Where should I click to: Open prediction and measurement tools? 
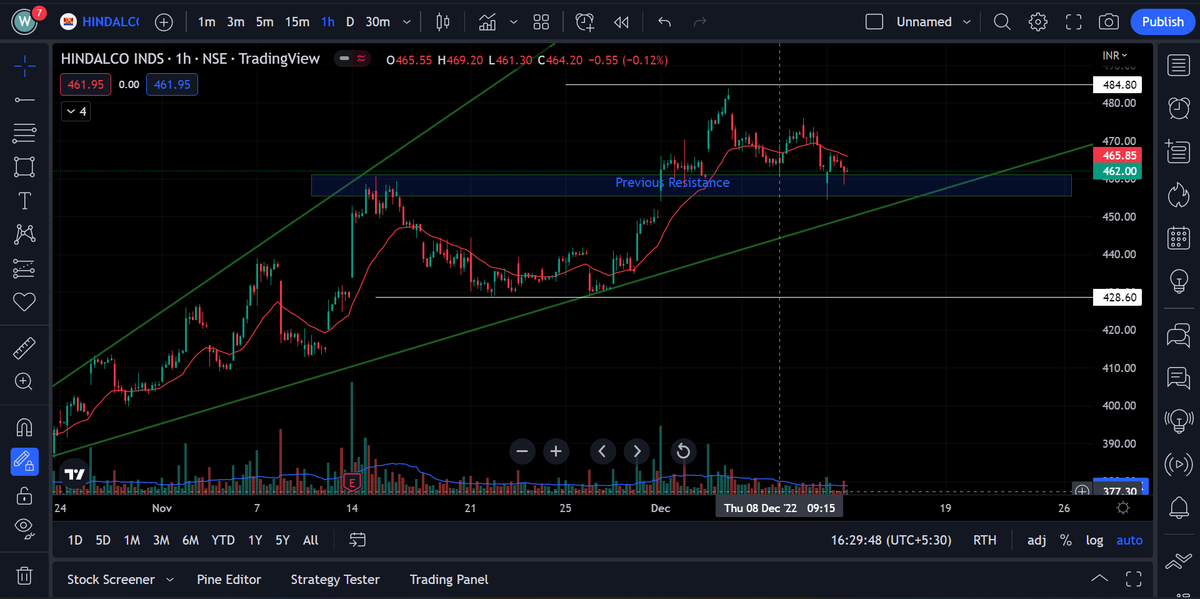tap(25, 268)
